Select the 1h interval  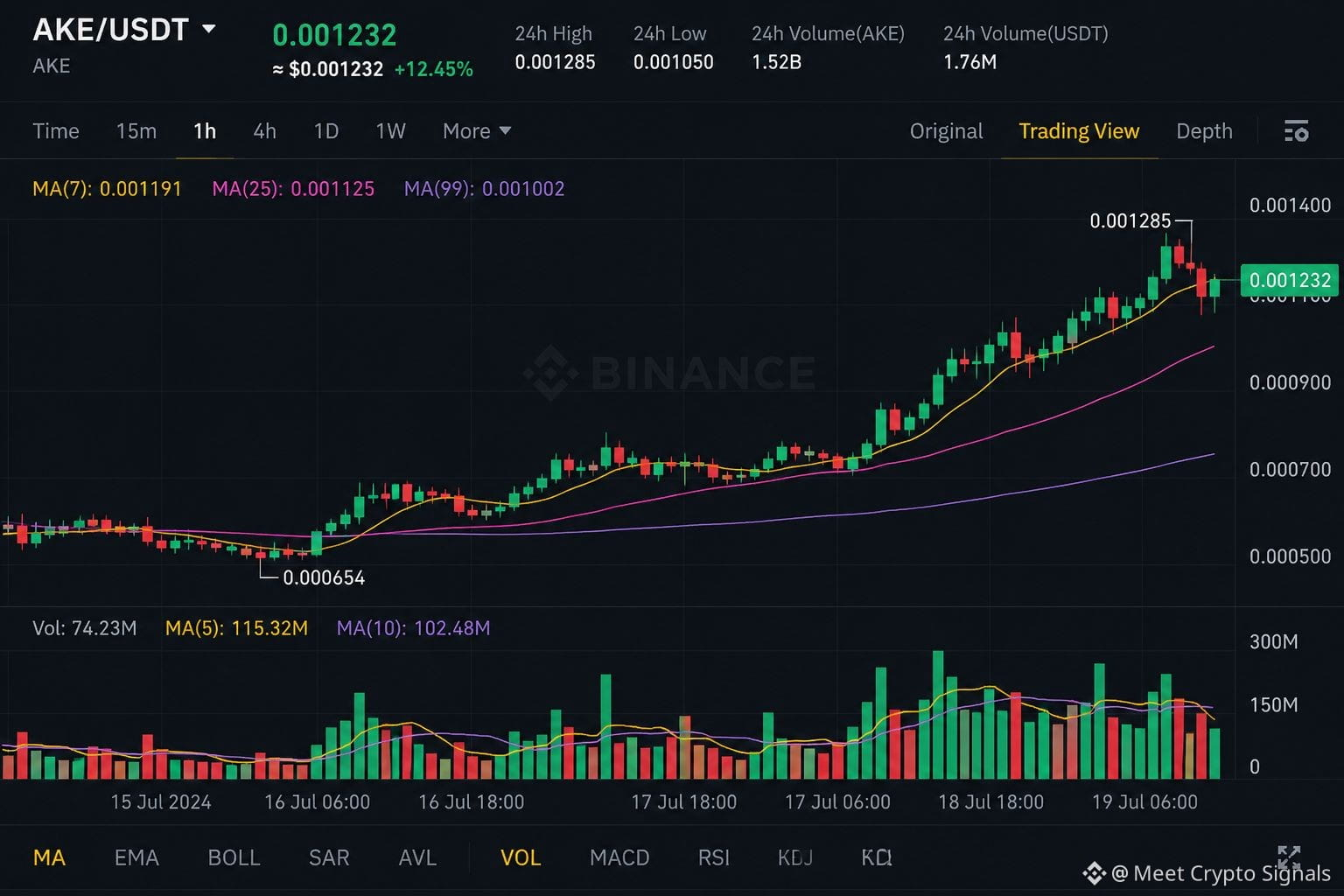coord(205,131)
